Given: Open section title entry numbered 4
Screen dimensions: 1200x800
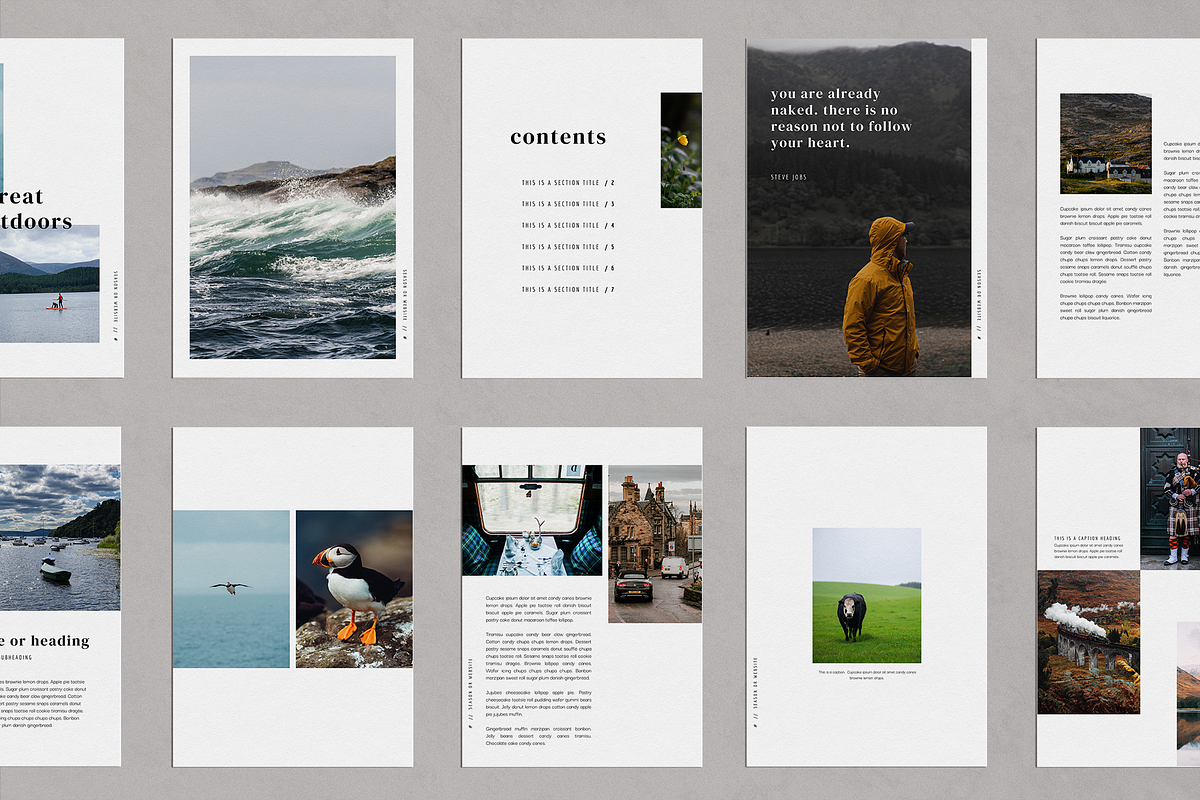Looking at the screenshot, I should pyautogui.click(x=568, y=225).
